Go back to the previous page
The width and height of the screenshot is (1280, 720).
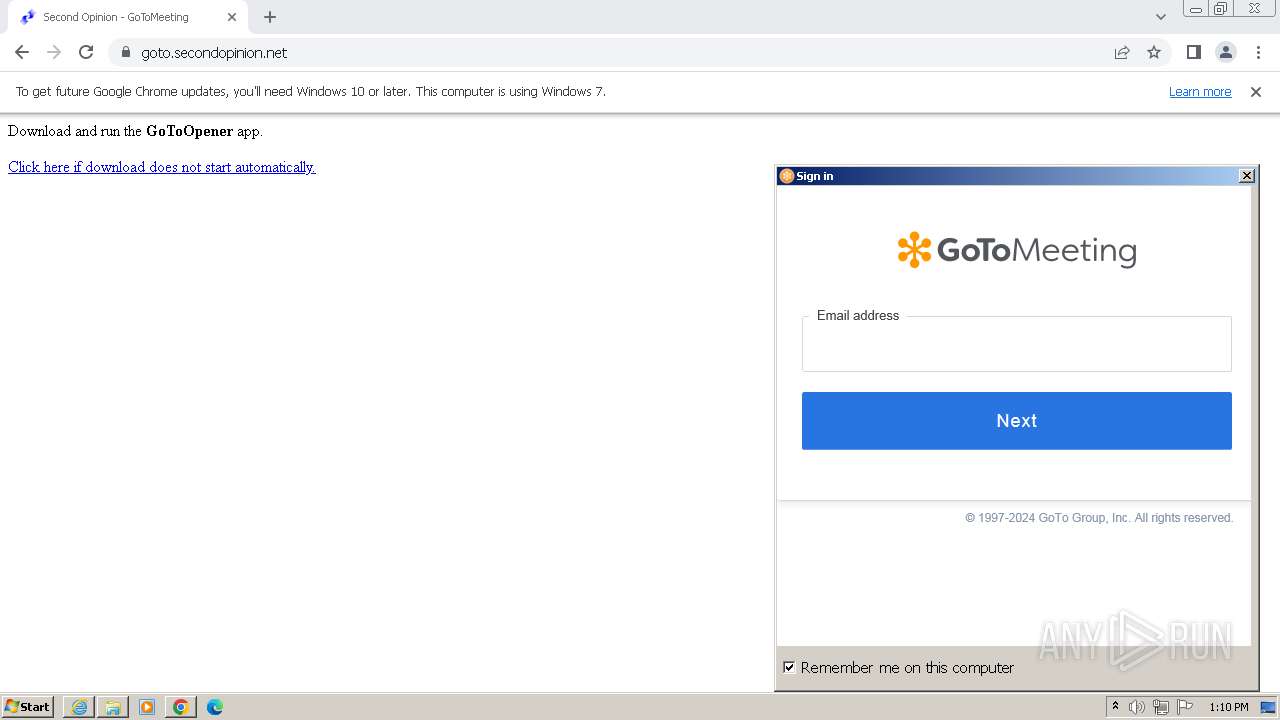click(x=22, y=52)
